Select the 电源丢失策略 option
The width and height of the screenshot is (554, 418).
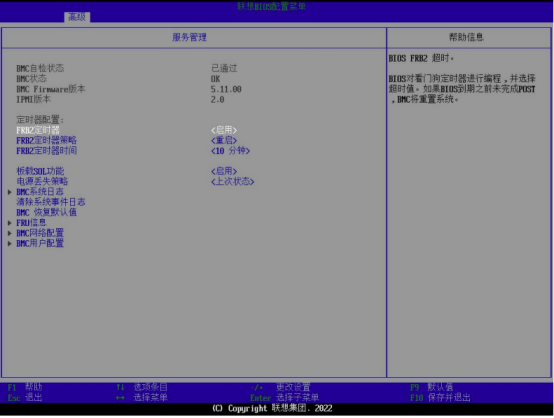coord(42,182)
